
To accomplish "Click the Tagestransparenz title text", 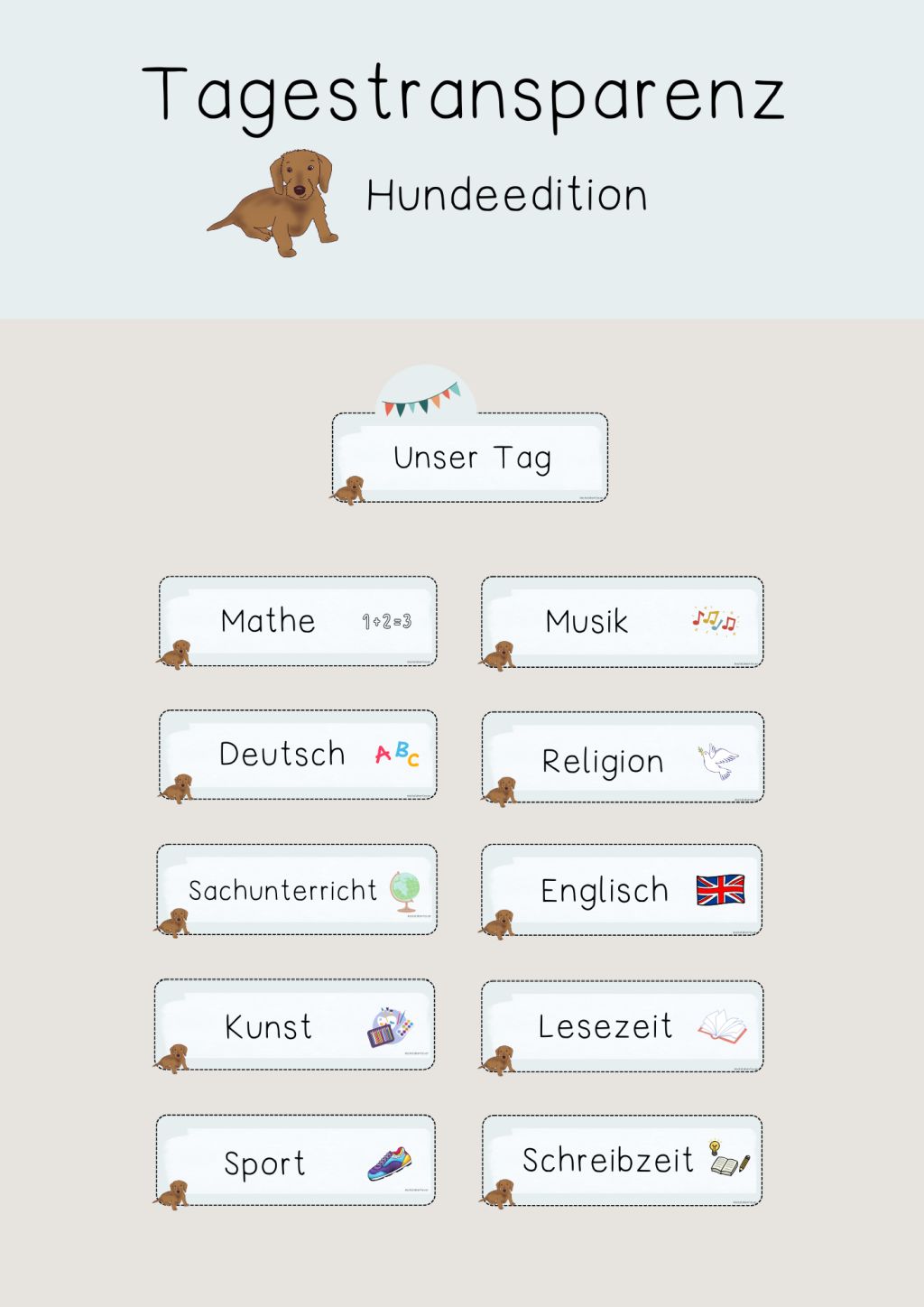I will click(463, 97).
